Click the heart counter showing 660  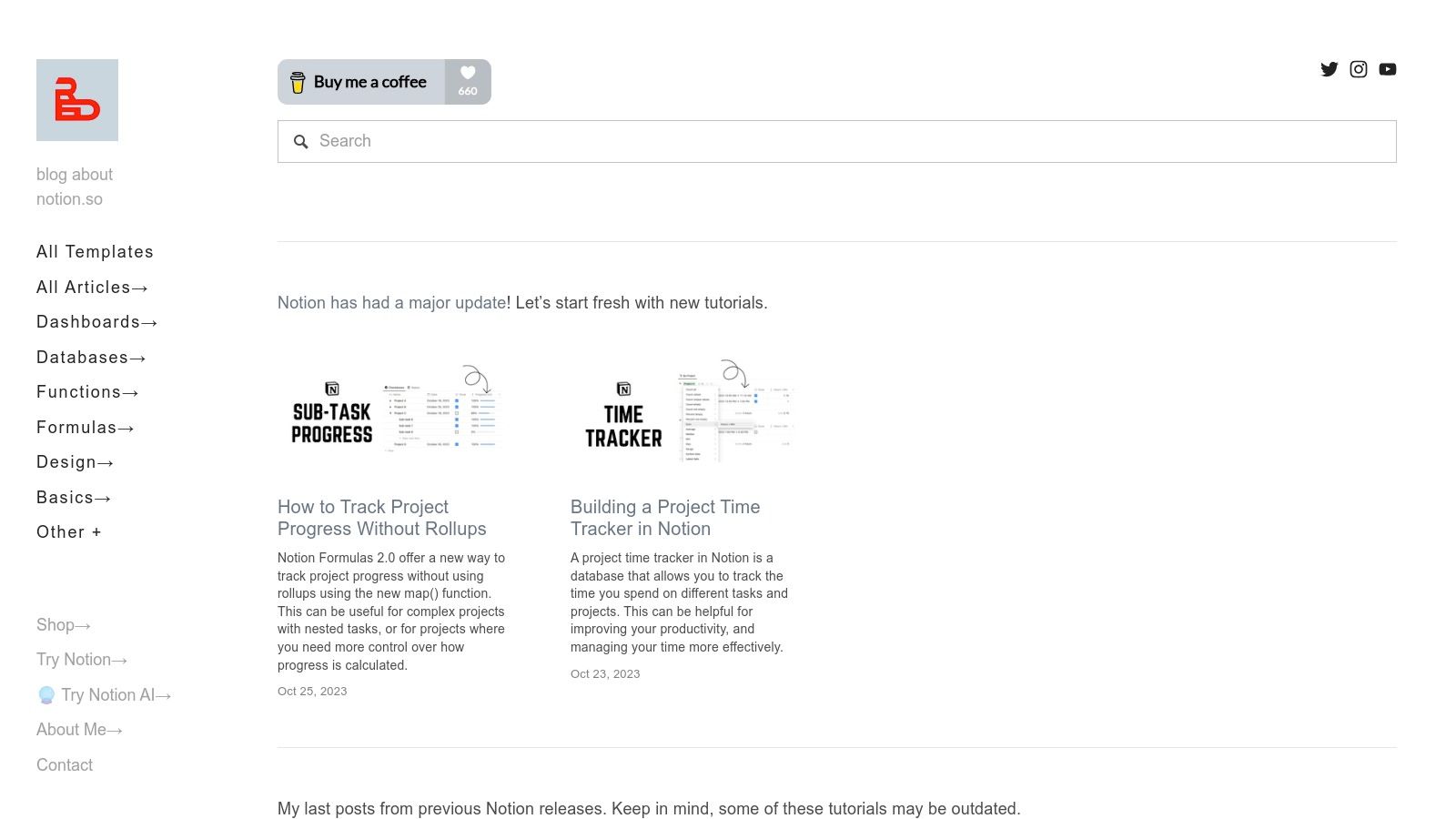[468, 82]
